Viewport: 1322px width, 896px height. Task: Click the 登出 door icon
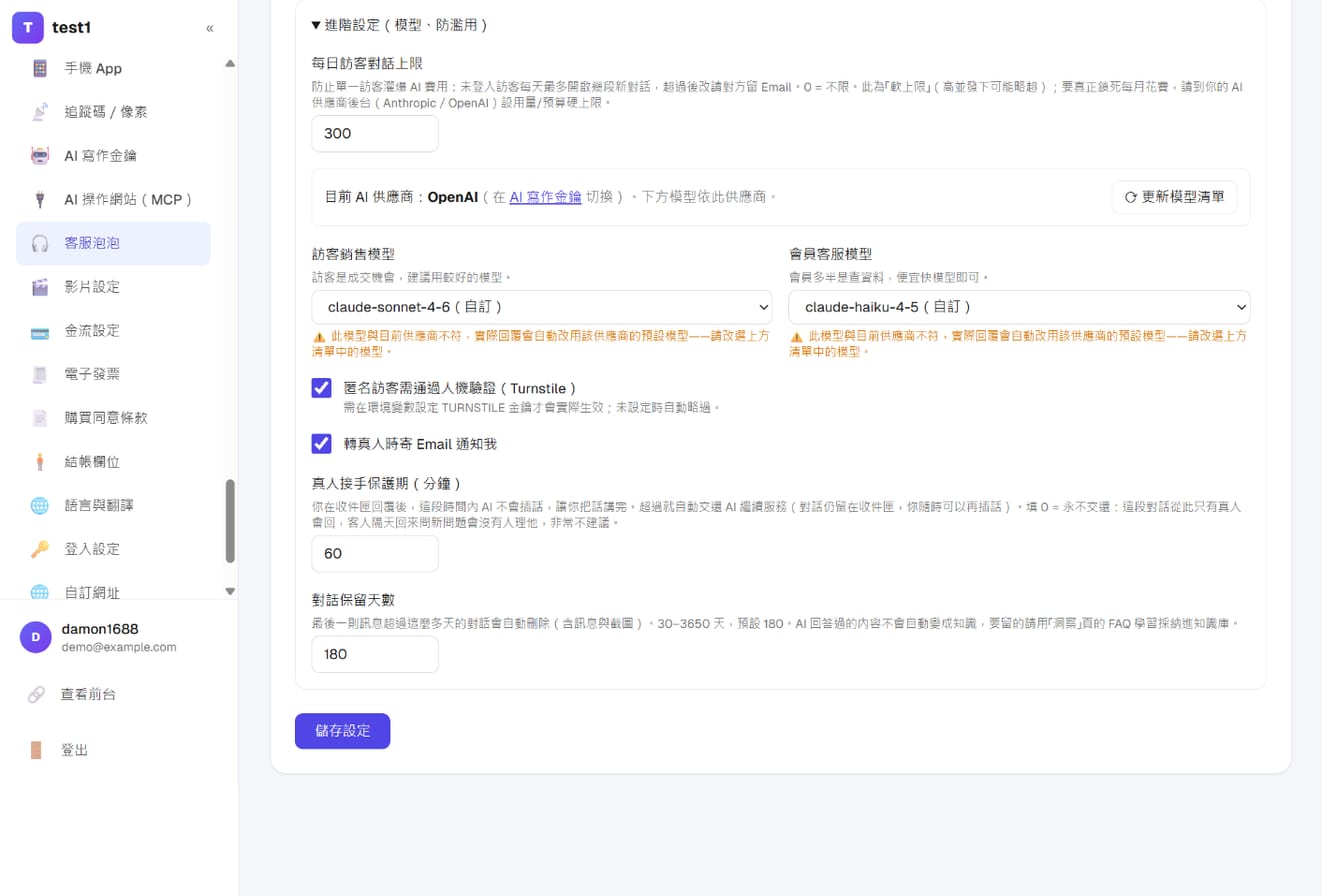coord(36,750)
